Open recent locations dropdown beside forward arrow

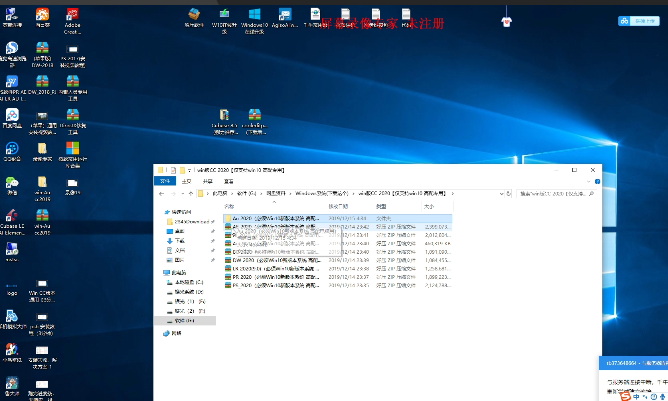point(182,193)
